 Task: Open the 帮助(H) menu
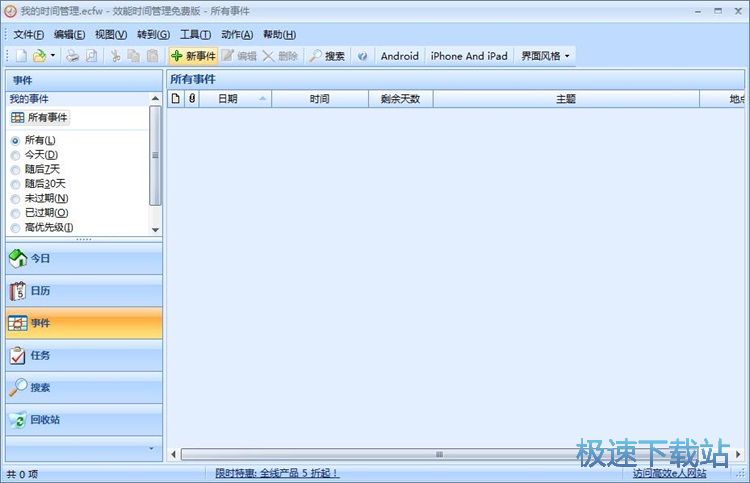coord(279,34)
